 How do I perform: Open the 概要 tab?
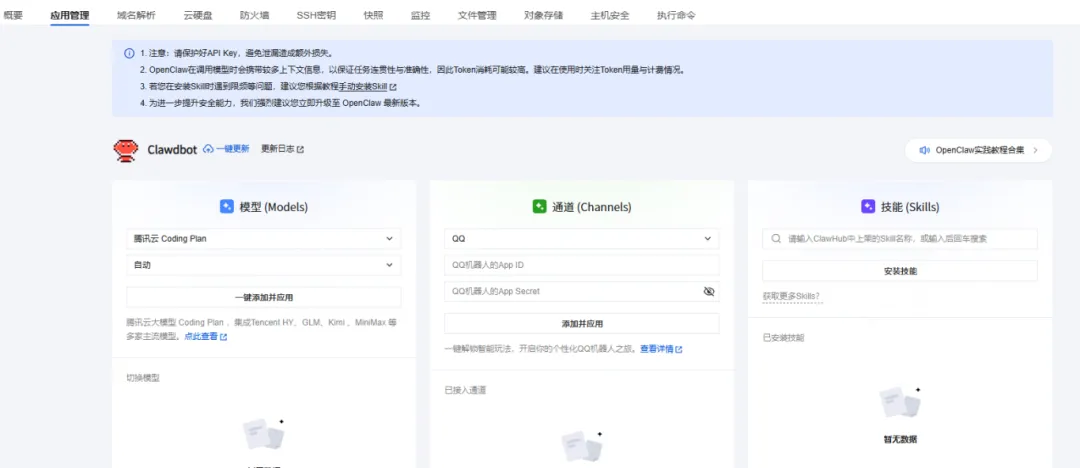point(13,15)
